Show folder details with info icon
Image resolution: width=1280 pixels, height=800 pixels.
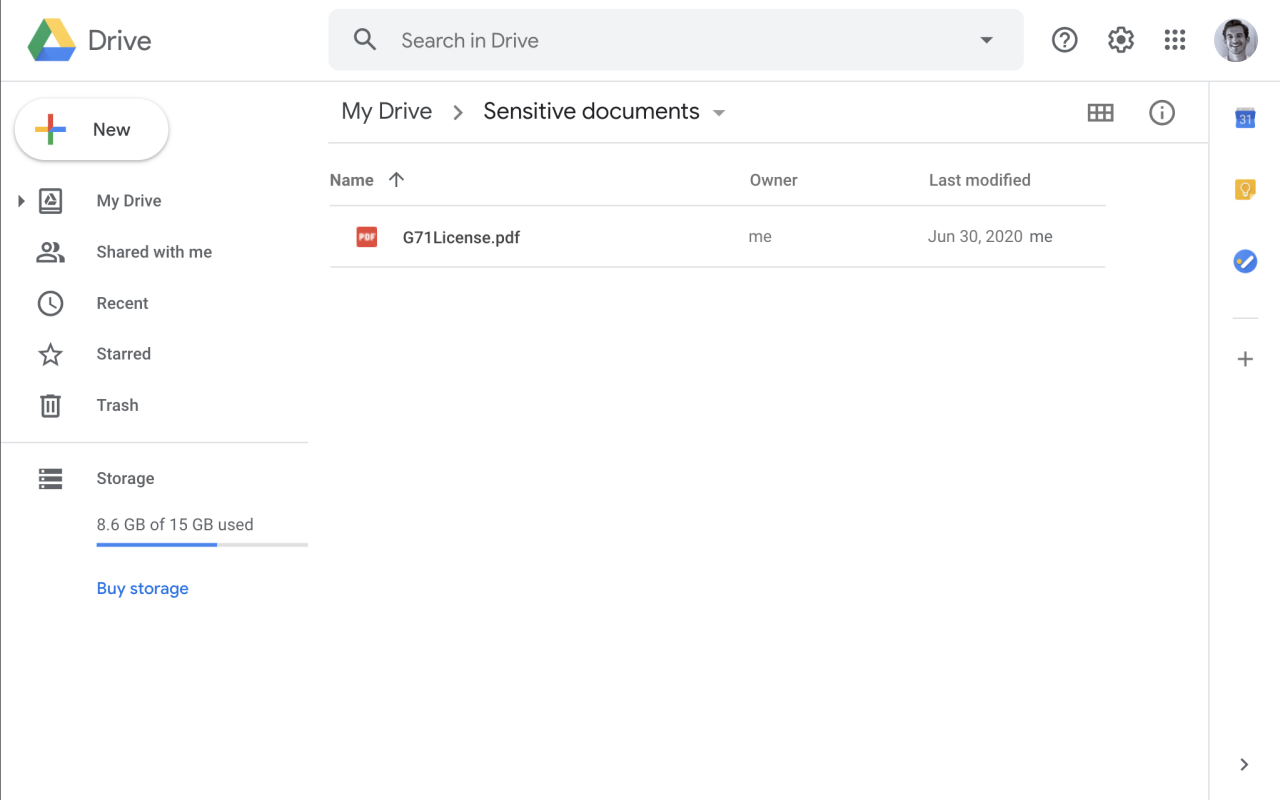click(x=1161, y=113)
